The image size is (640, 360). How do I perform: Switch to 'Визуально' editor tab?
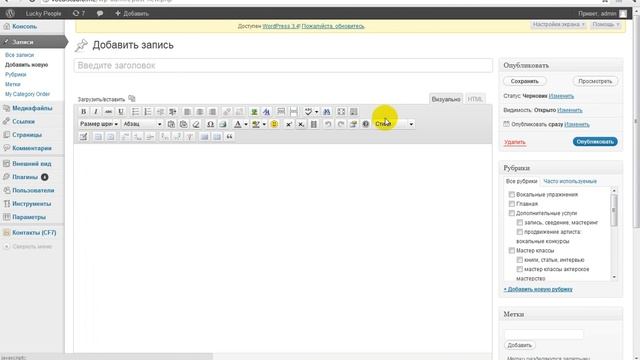(x=446, y=99)
